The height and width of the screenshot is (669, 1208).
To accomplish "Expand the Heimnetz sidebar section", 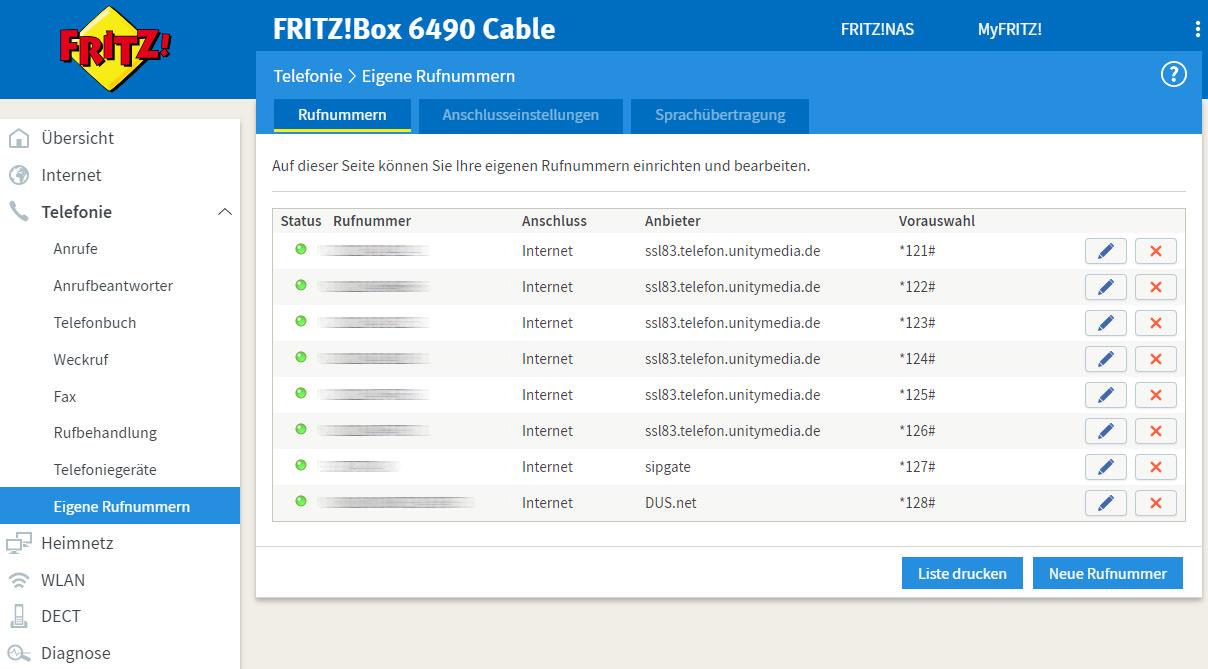I will pyautogui.click(x=77, y=543).
